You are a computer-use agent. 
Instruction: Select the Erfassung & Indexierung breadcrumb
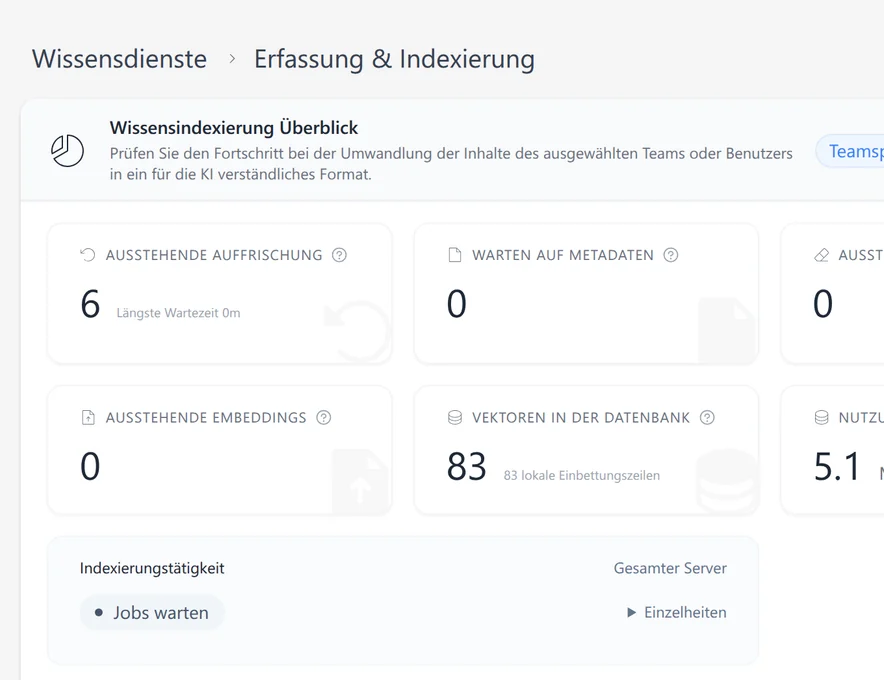click(394, 59)
